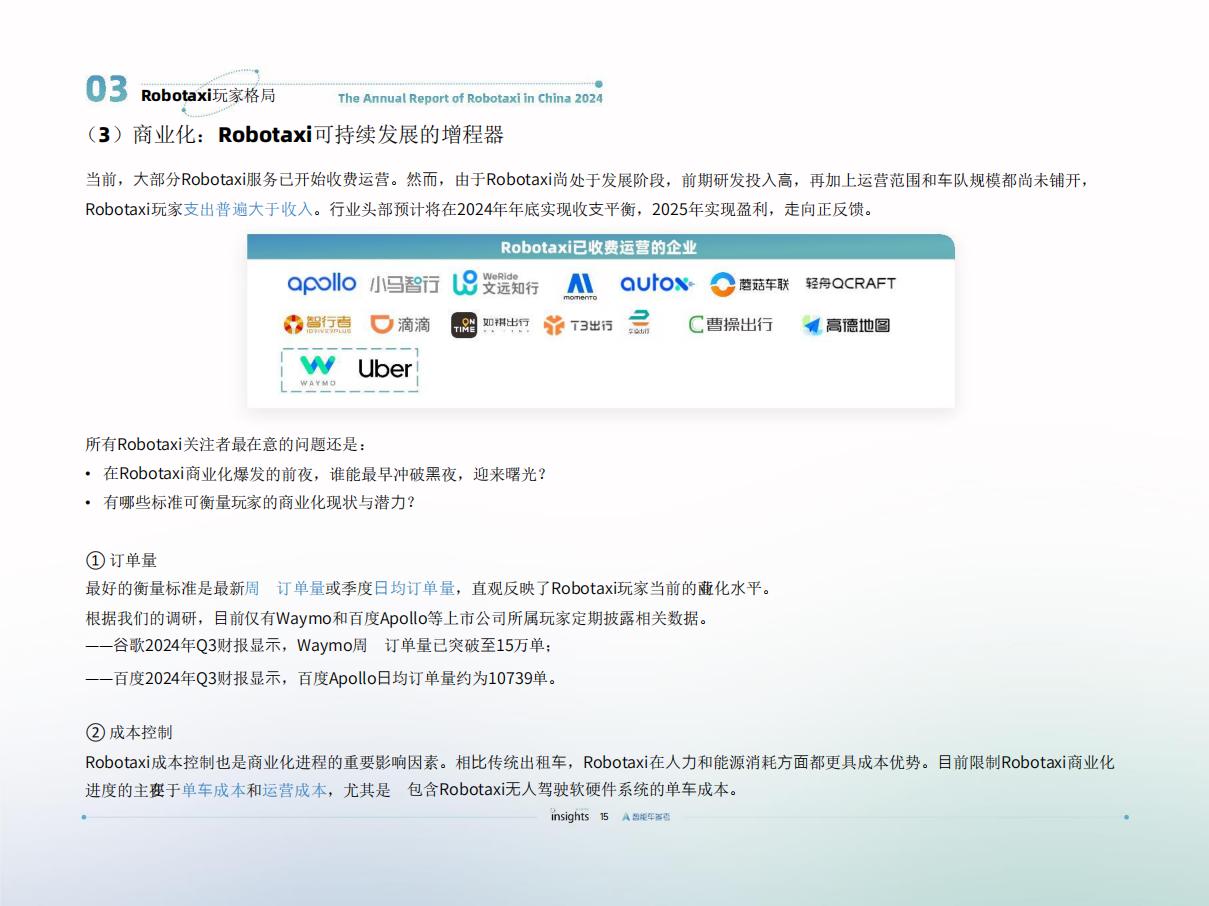The height and width of the screenshot is (906, 1209).
Task: Click the large 03 chapter number
Action: (x=107, y=90)
